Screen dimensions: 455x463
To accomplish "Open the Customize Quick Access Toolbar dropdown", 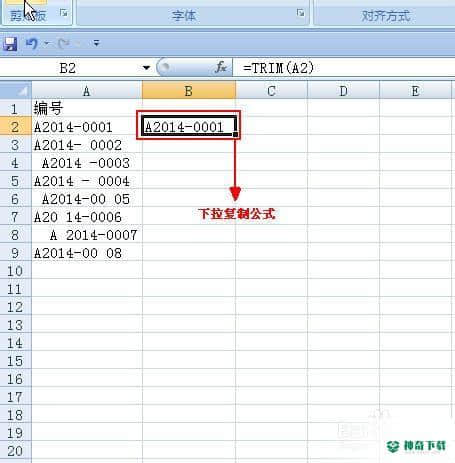I will point(96,43).
